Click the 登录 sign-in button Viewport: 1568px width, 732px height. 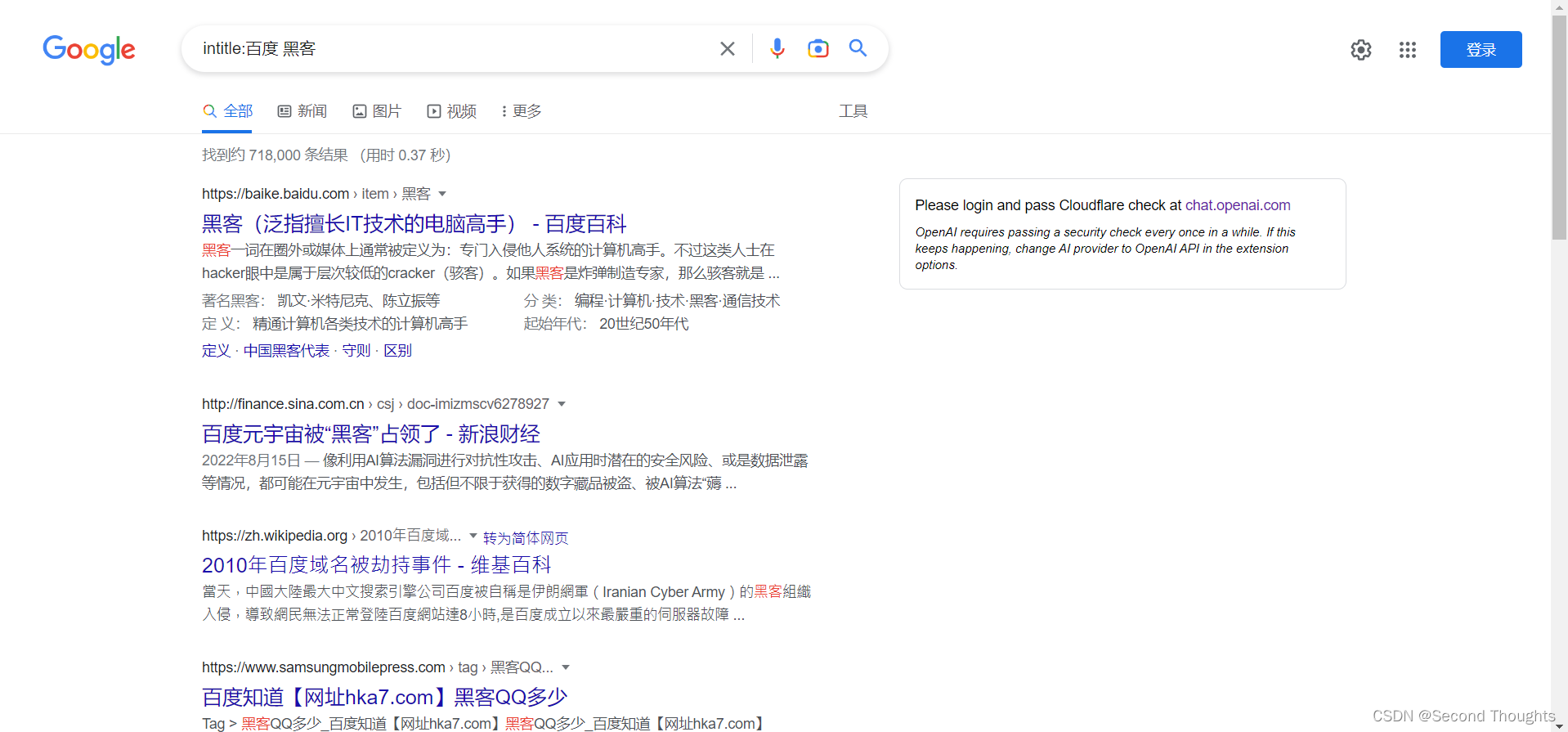[x=1481, y=50]
